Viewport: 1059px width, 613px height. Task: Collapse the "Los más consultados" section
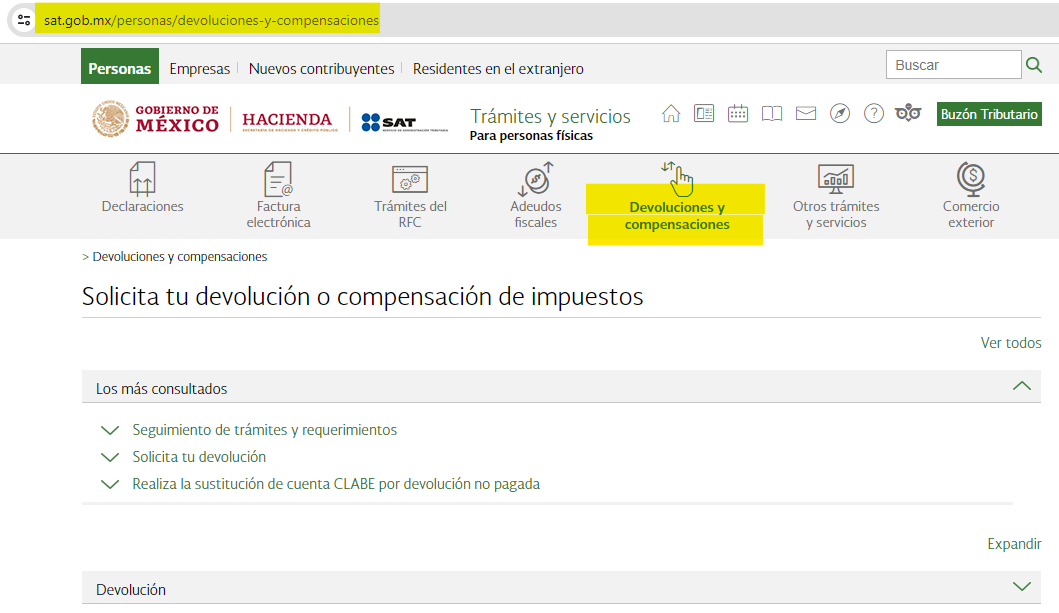click(x=1021, y=387)
